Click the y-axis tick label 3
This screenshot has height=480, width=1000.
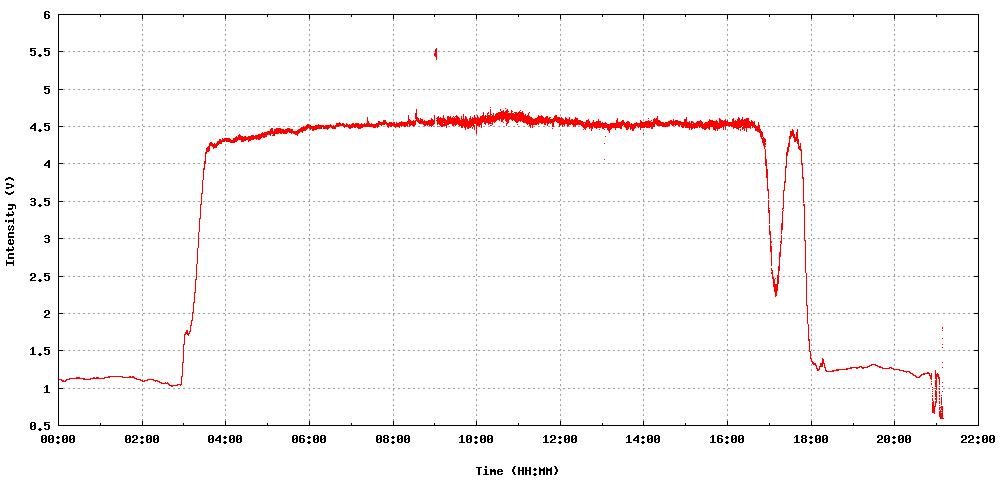pyautogui.click(x=47, y=238)
